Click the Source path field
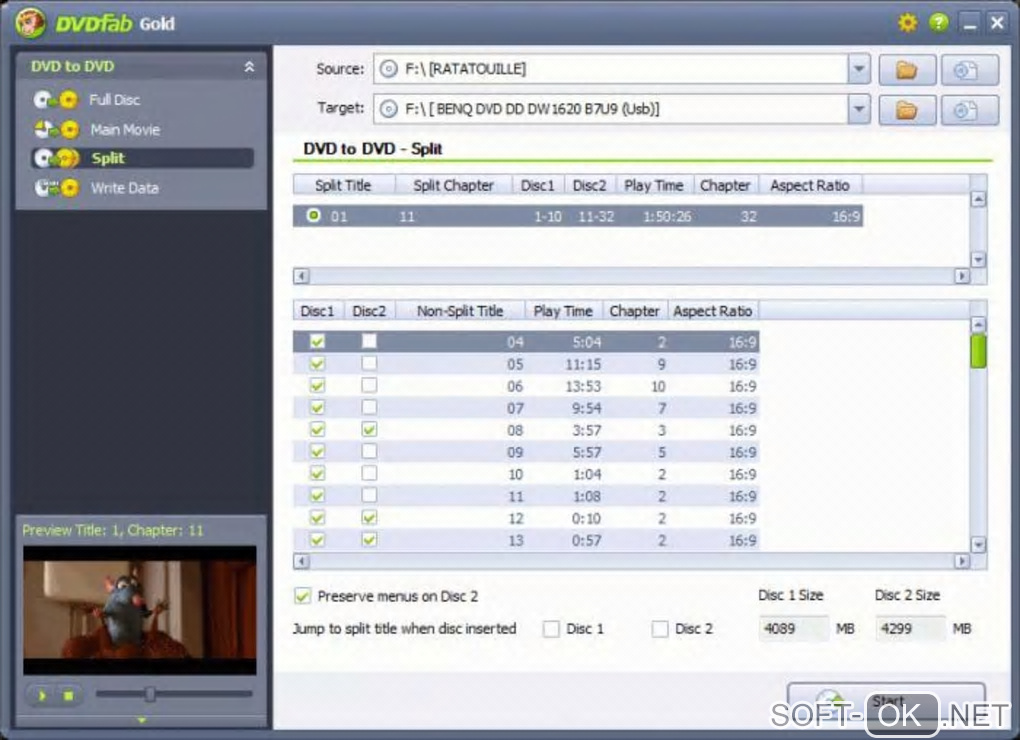 click(x=610, y=69)
